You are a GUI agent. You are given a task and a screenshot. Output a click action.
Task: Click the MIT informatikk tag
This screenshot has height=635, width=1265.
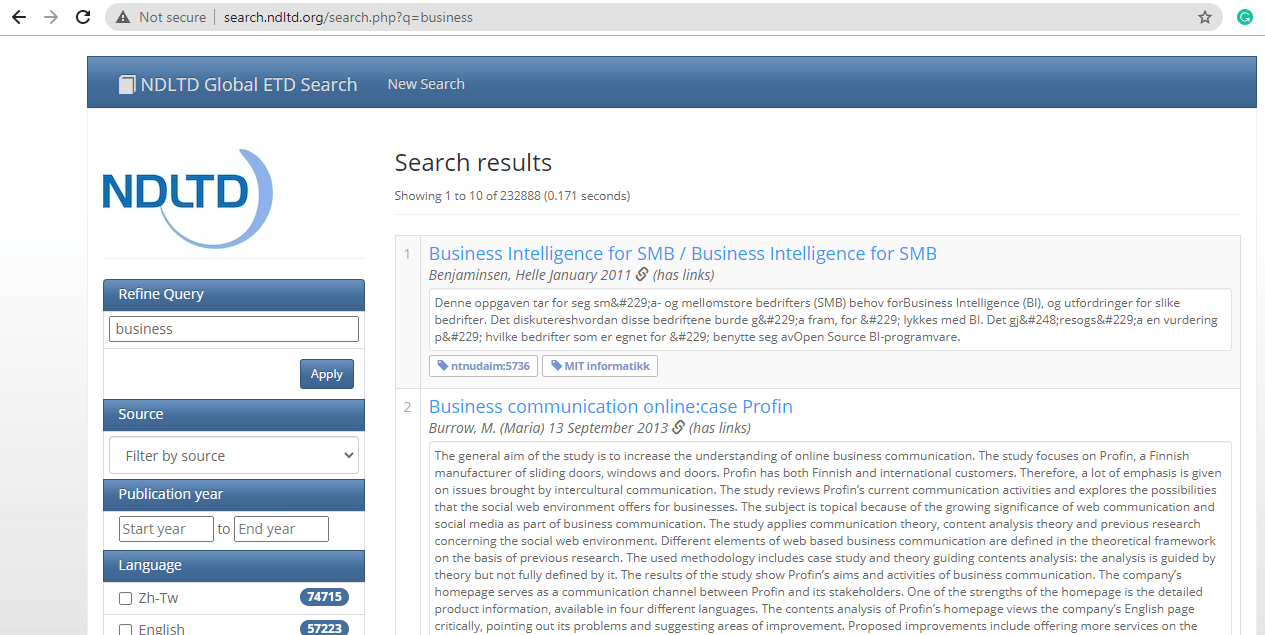pos(600,366)
